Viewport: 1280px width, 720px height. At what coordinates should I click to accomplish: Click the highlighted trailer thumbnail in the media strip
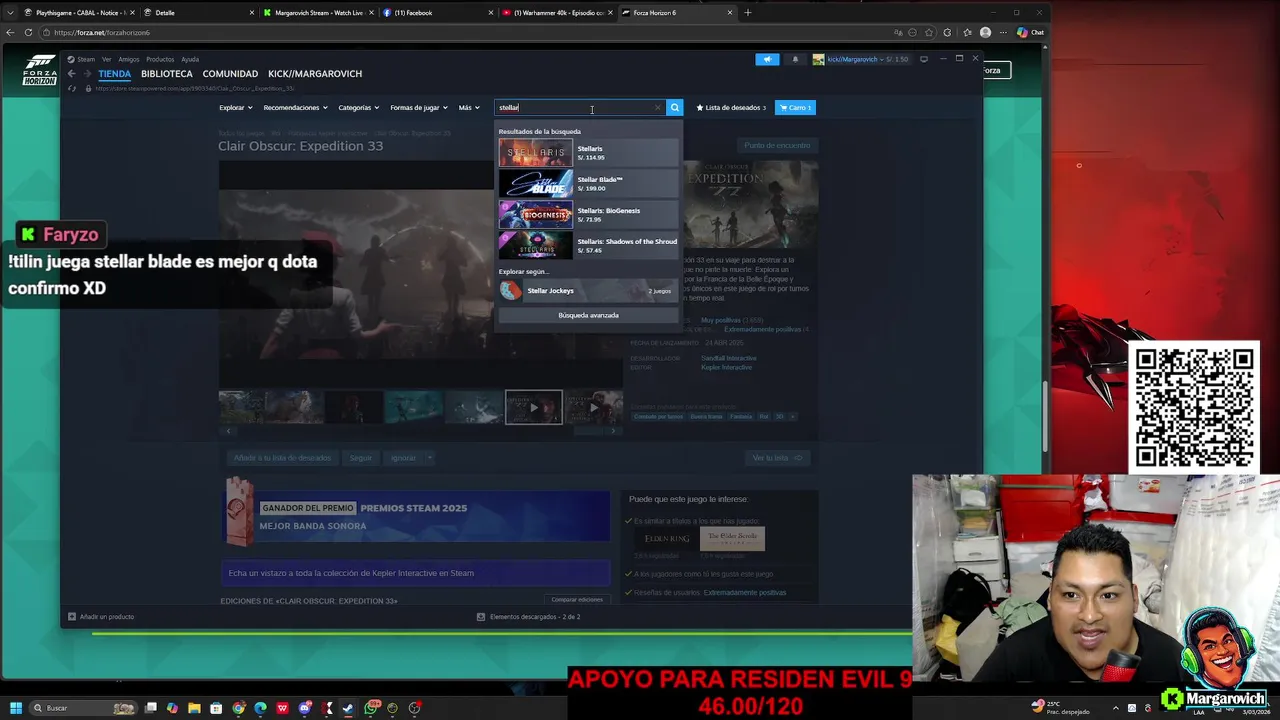click(533, 407)
